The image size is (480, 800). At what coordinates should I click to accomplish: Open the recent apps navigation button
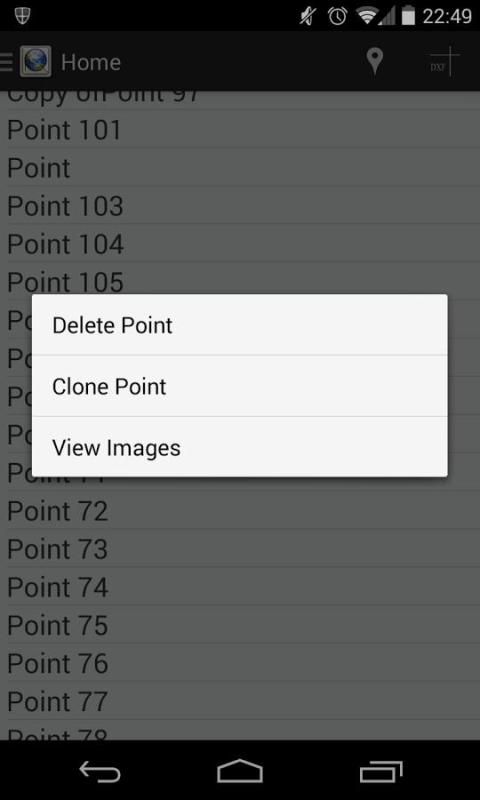coord(381,771)
